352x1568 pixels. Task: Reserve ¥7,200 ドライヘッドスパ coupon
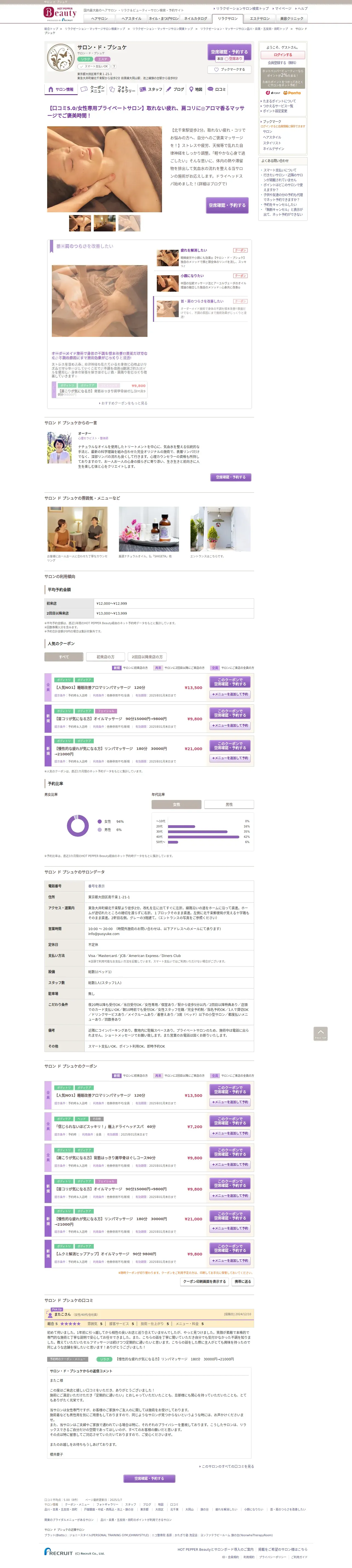230,1121
